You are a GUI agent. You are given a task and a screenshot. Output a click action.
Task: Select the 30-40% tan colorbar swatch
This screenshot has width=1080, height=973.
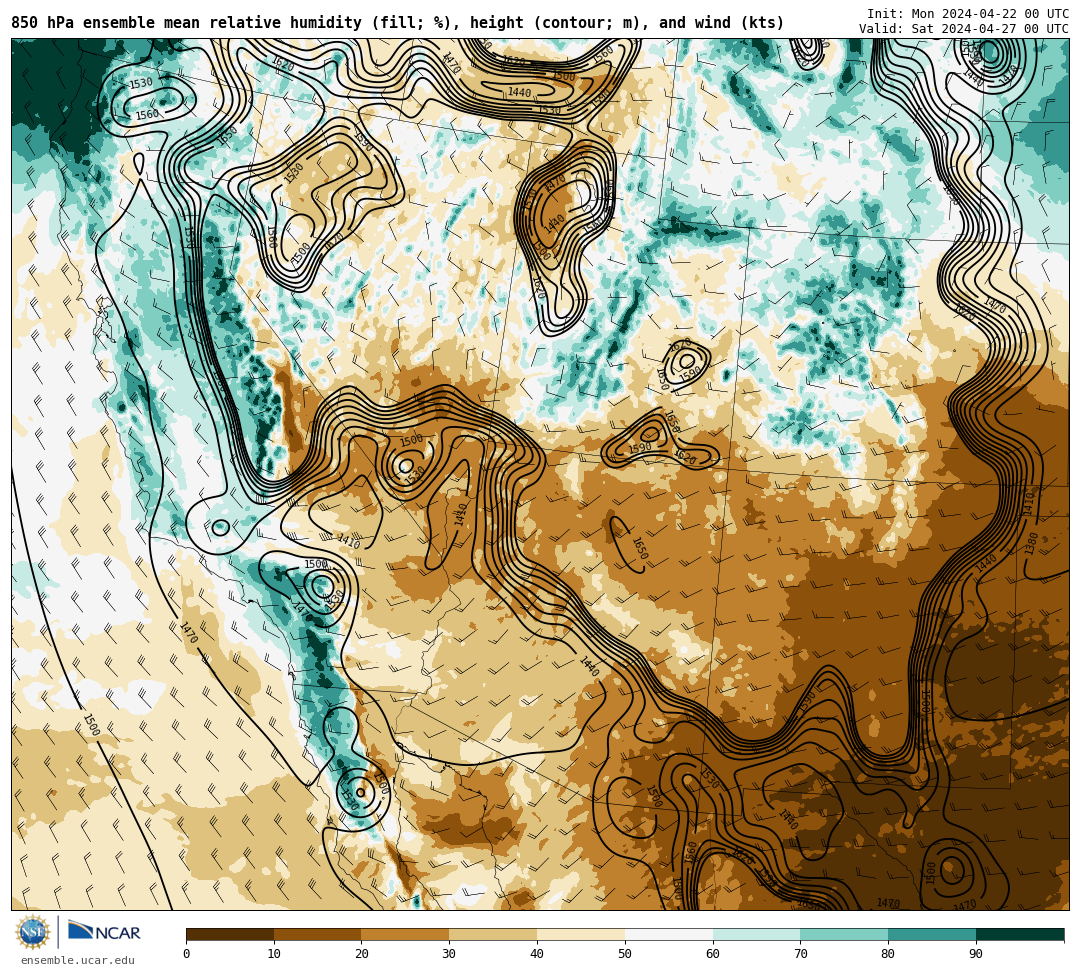tap(493, 934)
